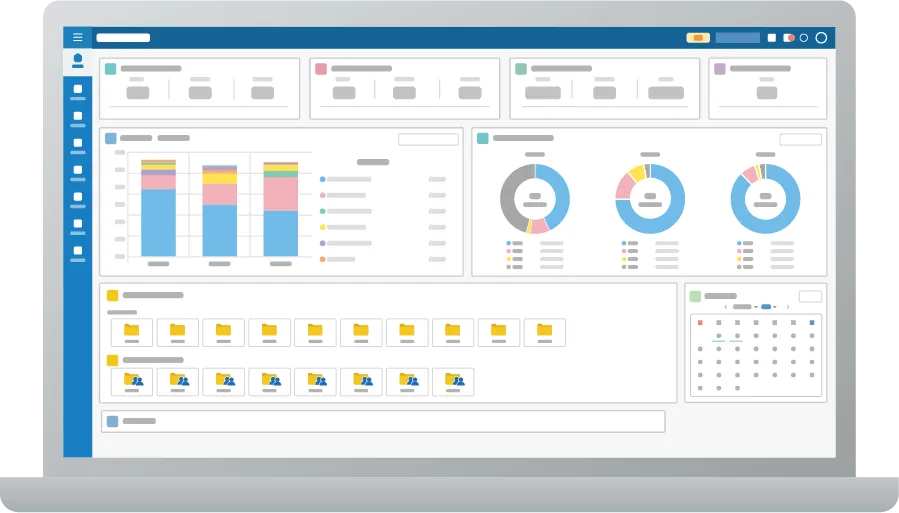This screenshot has height=513, width=899.
Task: Click the yellow segment of the middle donut chart
Action: coord(636,173)
